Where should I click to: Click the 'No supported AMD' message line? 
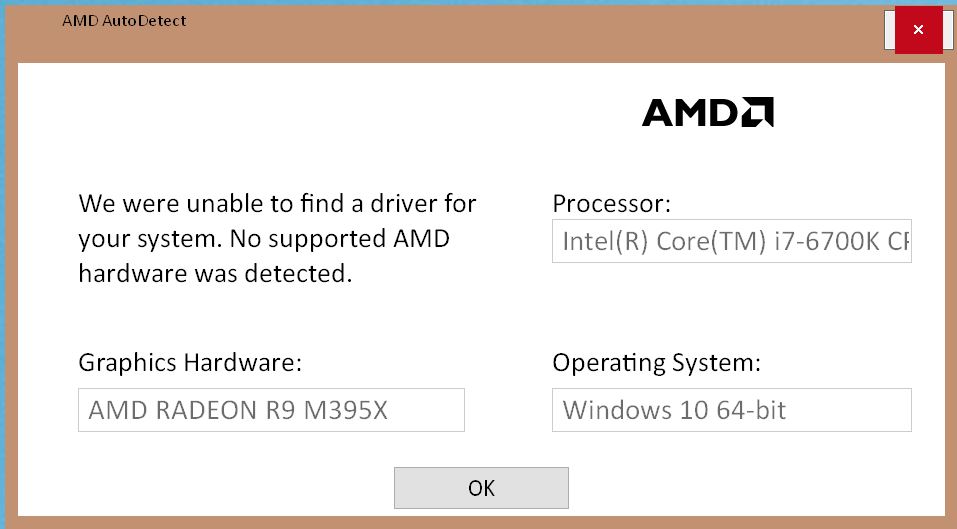(x=264, y=239)
